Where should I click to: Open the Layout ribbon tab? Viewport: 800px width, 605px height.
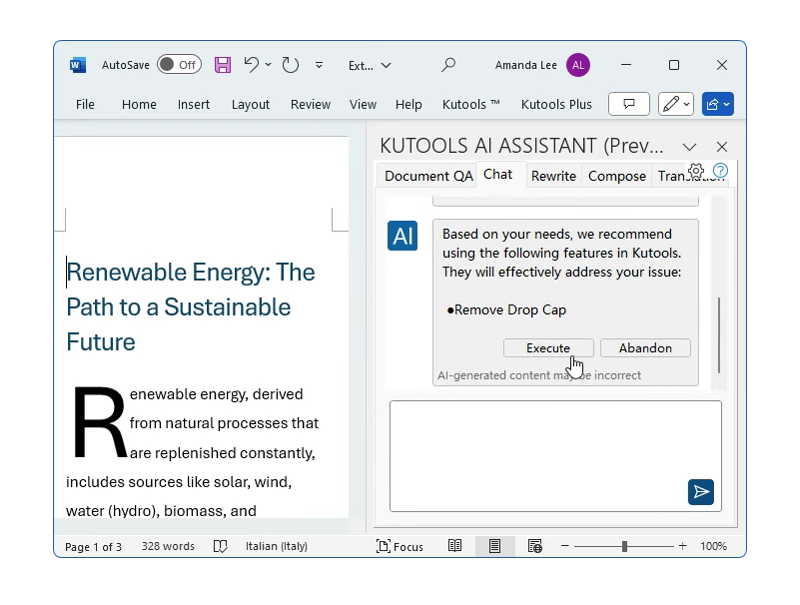pyautogui.click(x=251, y=104)
